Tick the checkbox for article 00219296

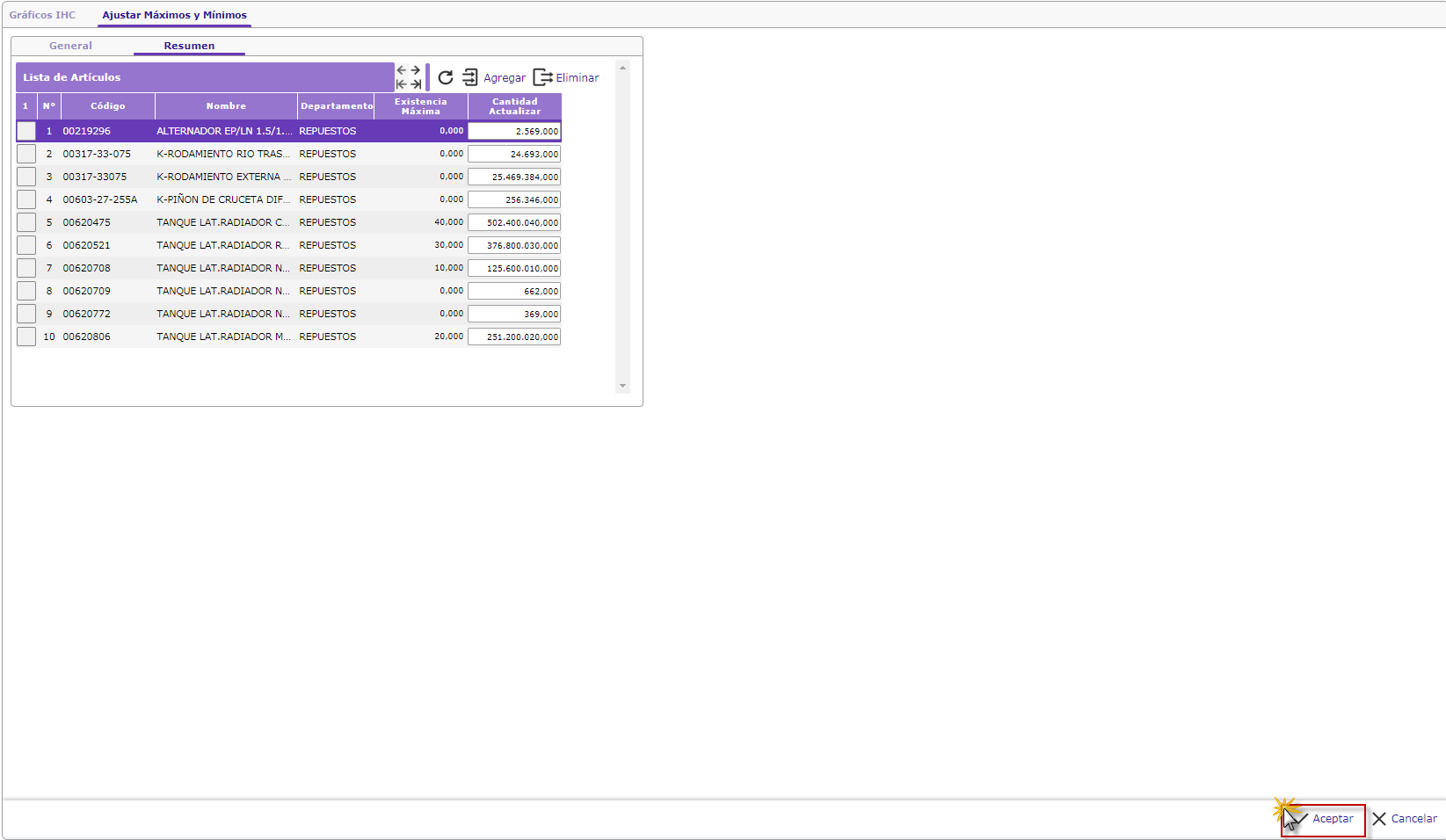[x=26, y=131]
